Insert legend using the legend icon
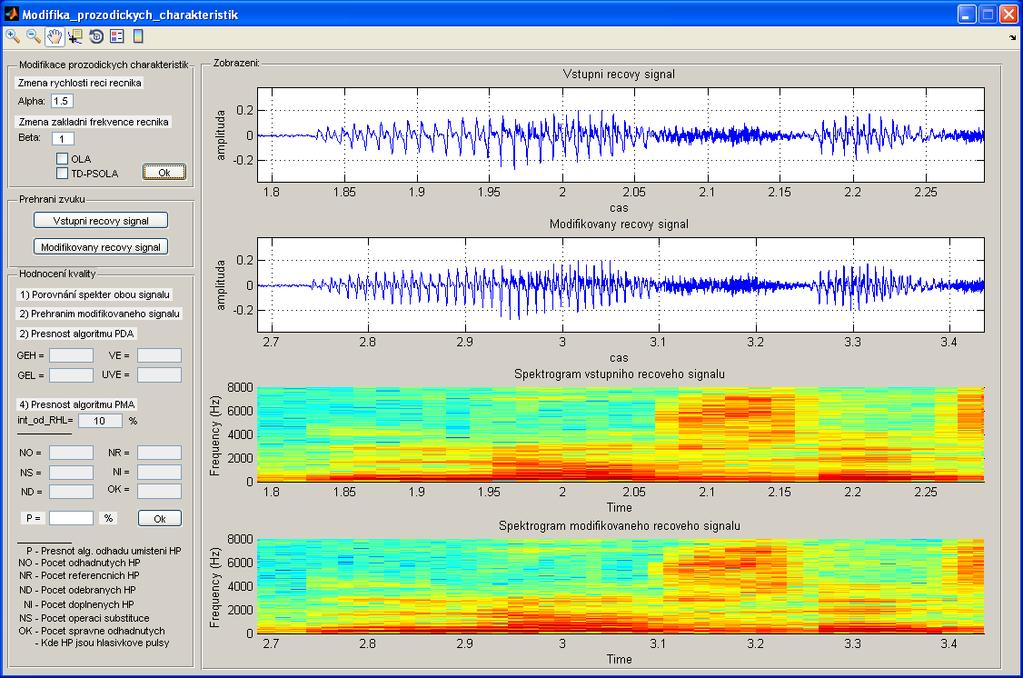This screenshot has width=1023, height=678. 117,37
